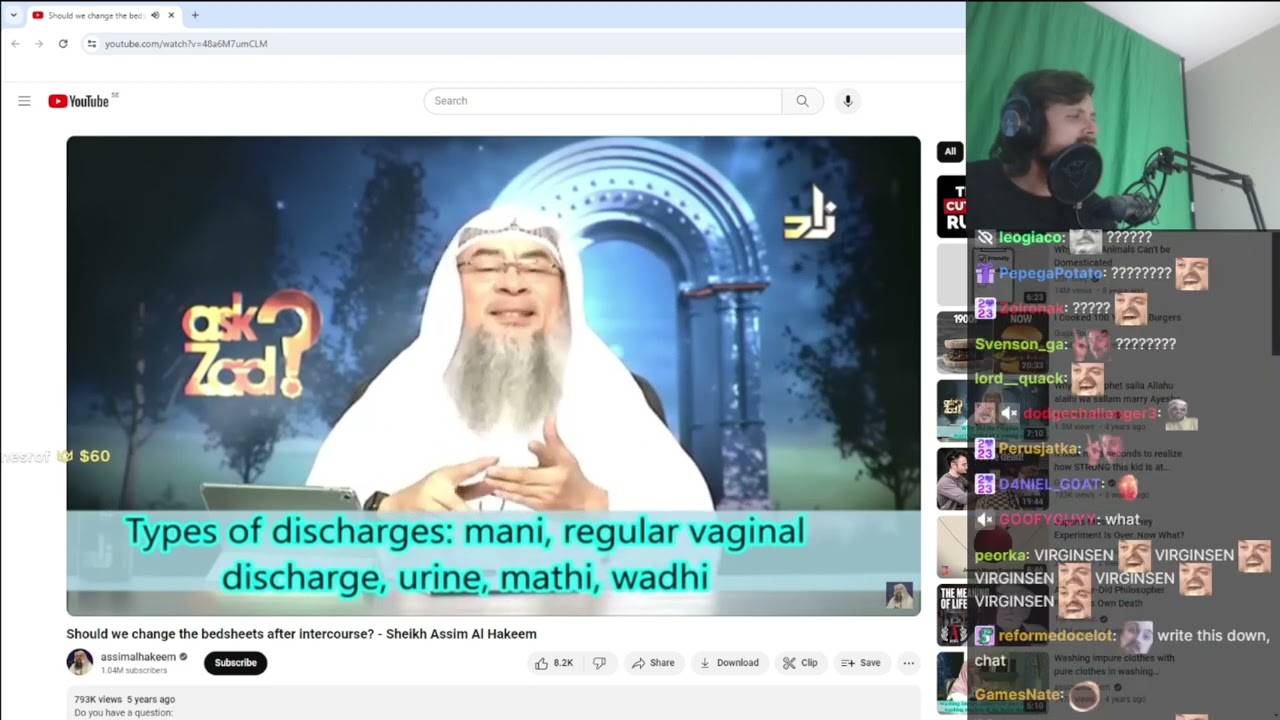This screenshot has height=720, width=1280.
Task: Close the 'Should we change the bed' tab
Action: click(171, 15)
